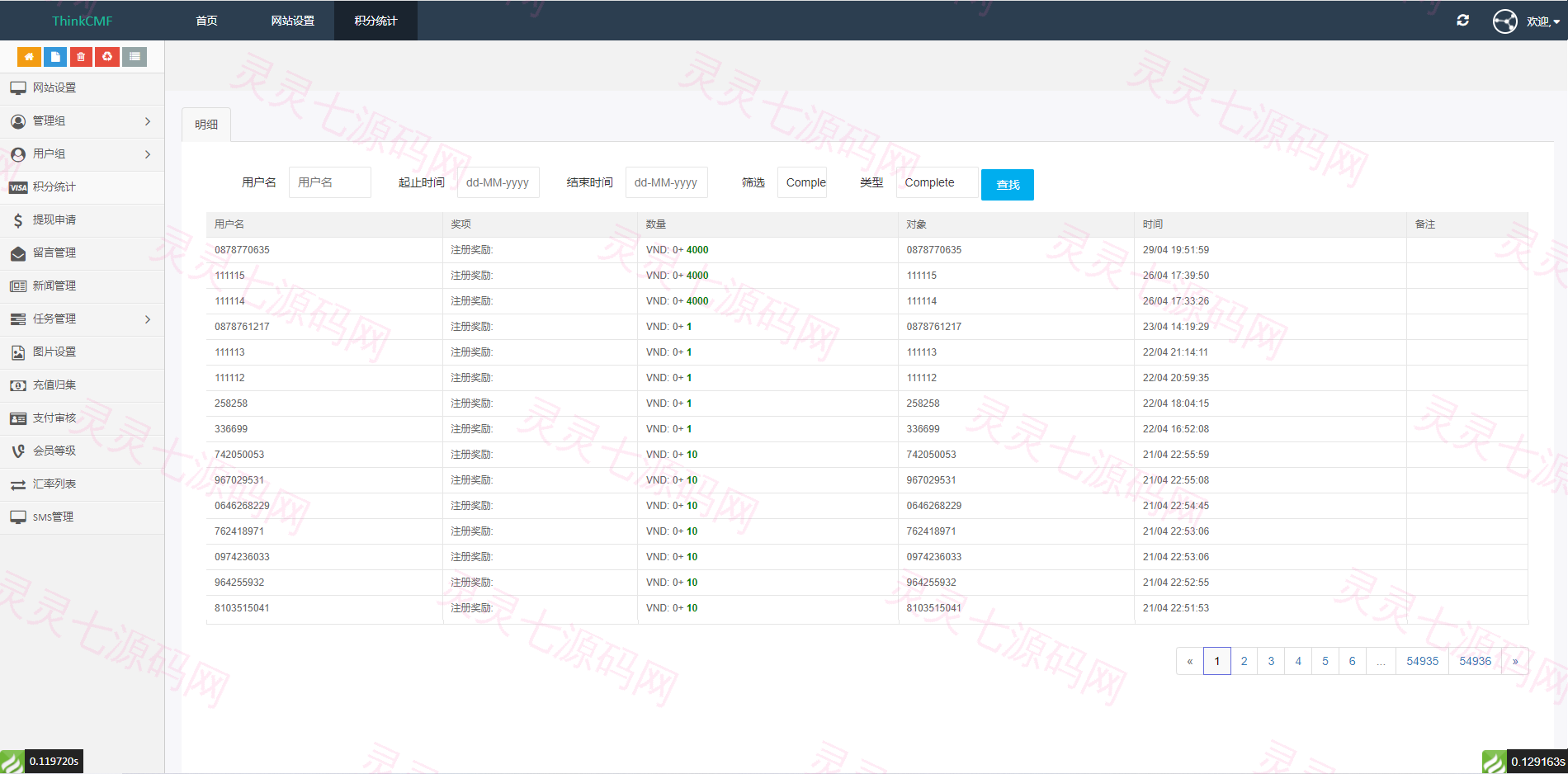Screen dimensions: 1568x774
Task: Open the 欢迎 user dropdown menu
Action: point(1542,21)
